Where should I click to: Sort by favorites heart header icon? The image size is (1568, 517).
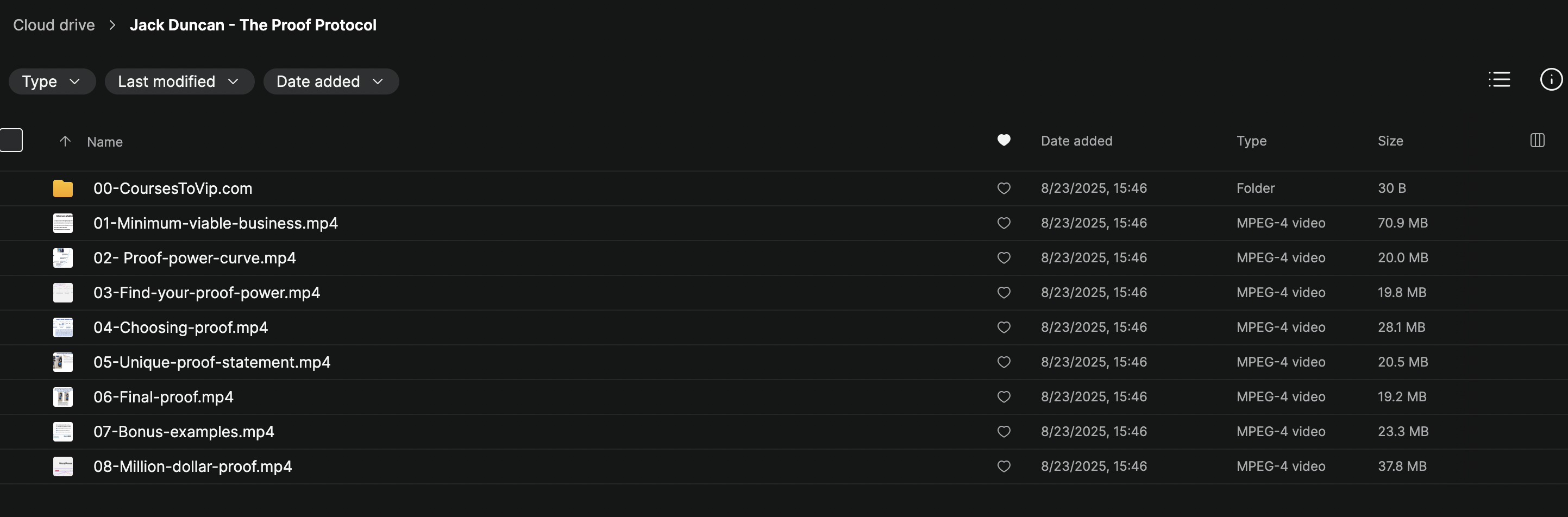(x=1003, y=141)
